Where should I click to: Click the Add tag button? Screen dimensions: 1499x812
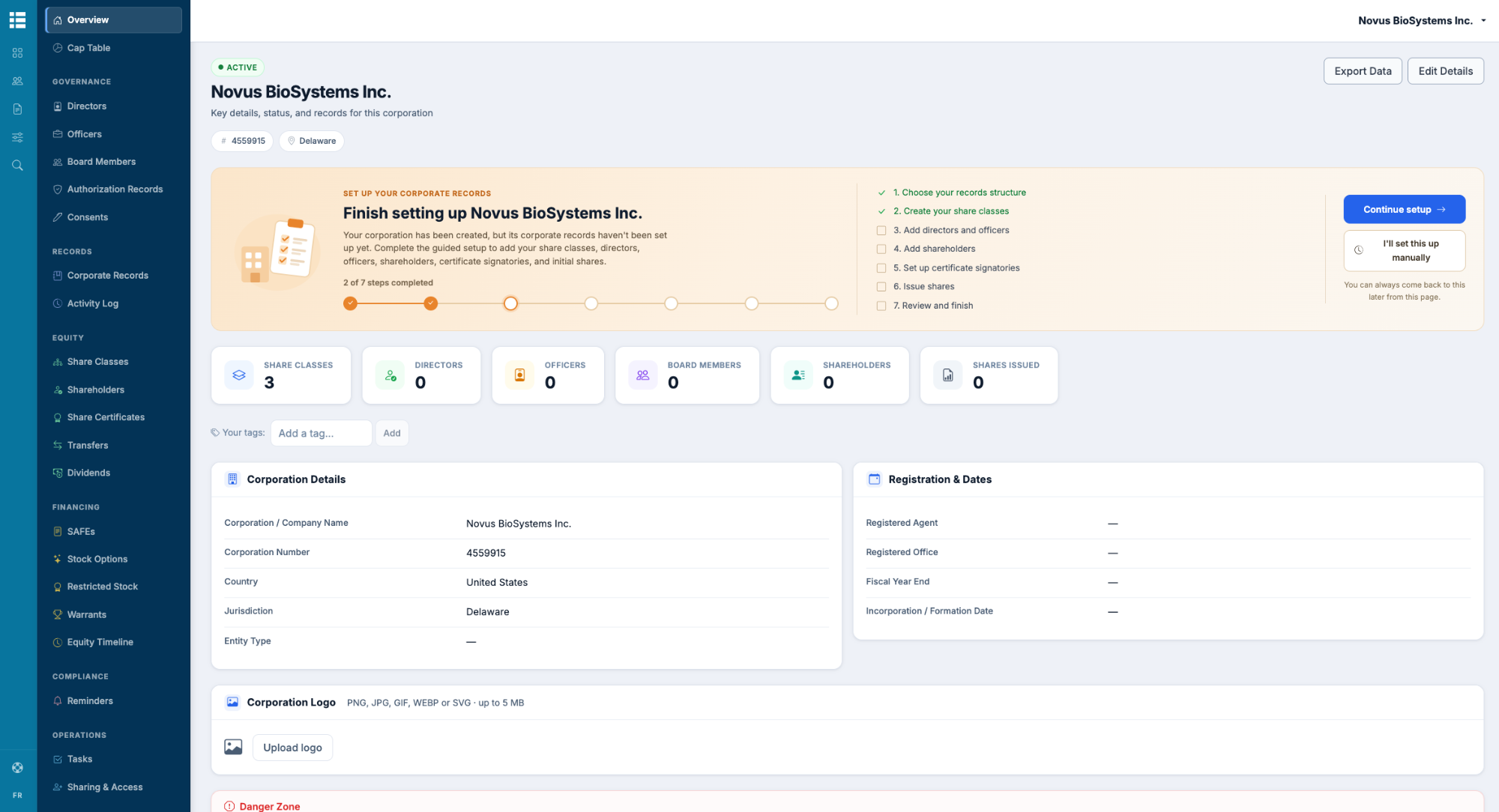392,433
